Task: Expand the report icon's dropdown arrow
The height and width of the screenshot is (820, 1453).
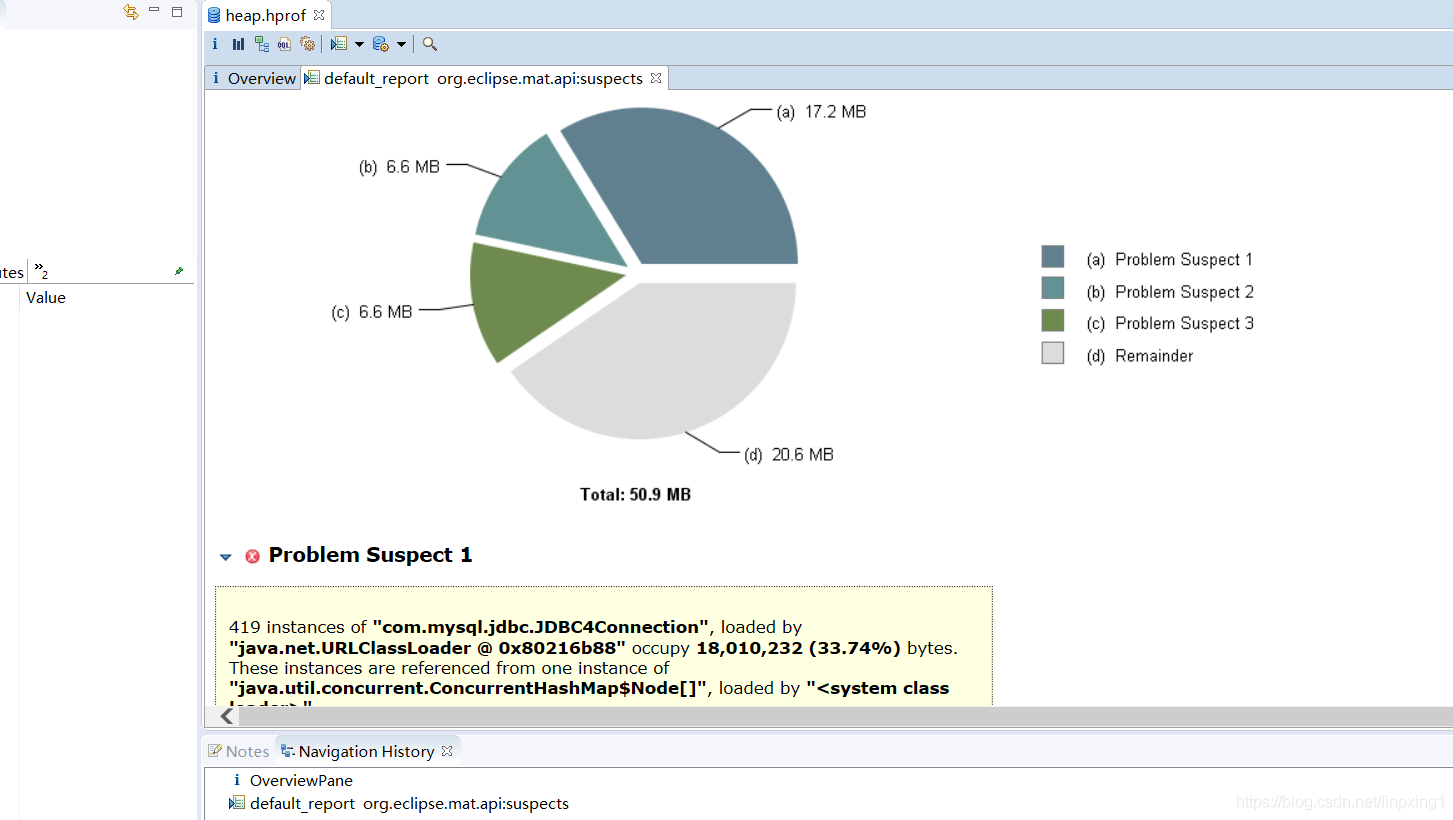Action: pos(359,44)
